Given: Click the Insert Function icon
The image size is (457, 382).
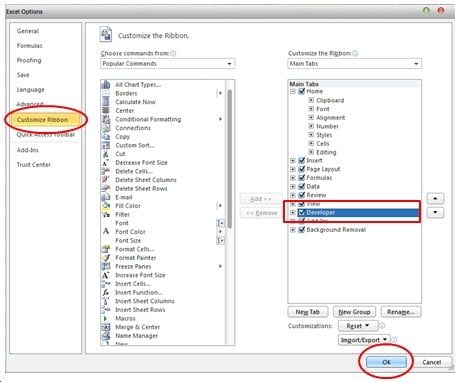Looking at the screenshot, I should point(106,292).
